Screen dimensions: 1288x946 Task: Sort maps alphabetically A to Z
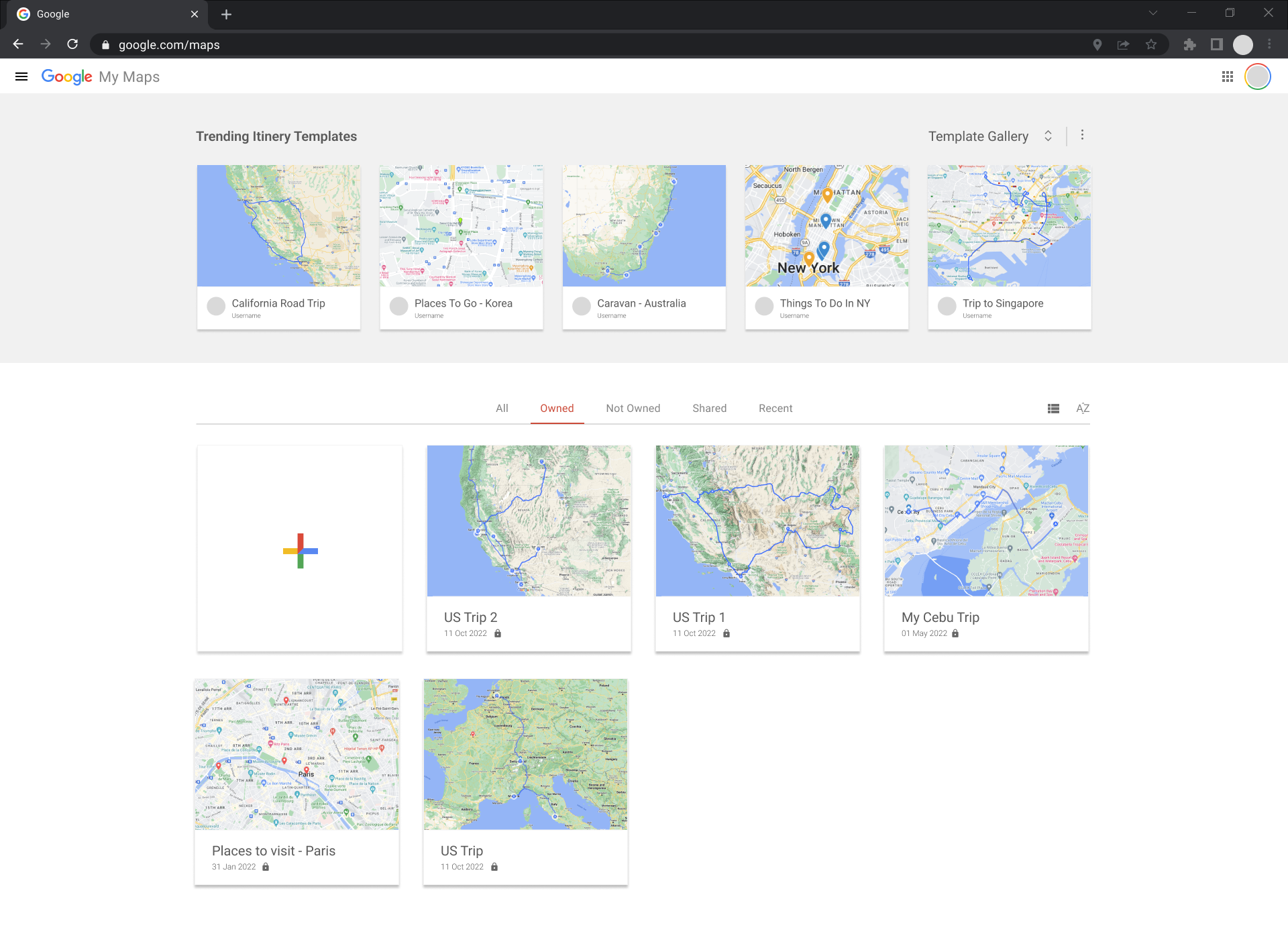point(1083,409)
